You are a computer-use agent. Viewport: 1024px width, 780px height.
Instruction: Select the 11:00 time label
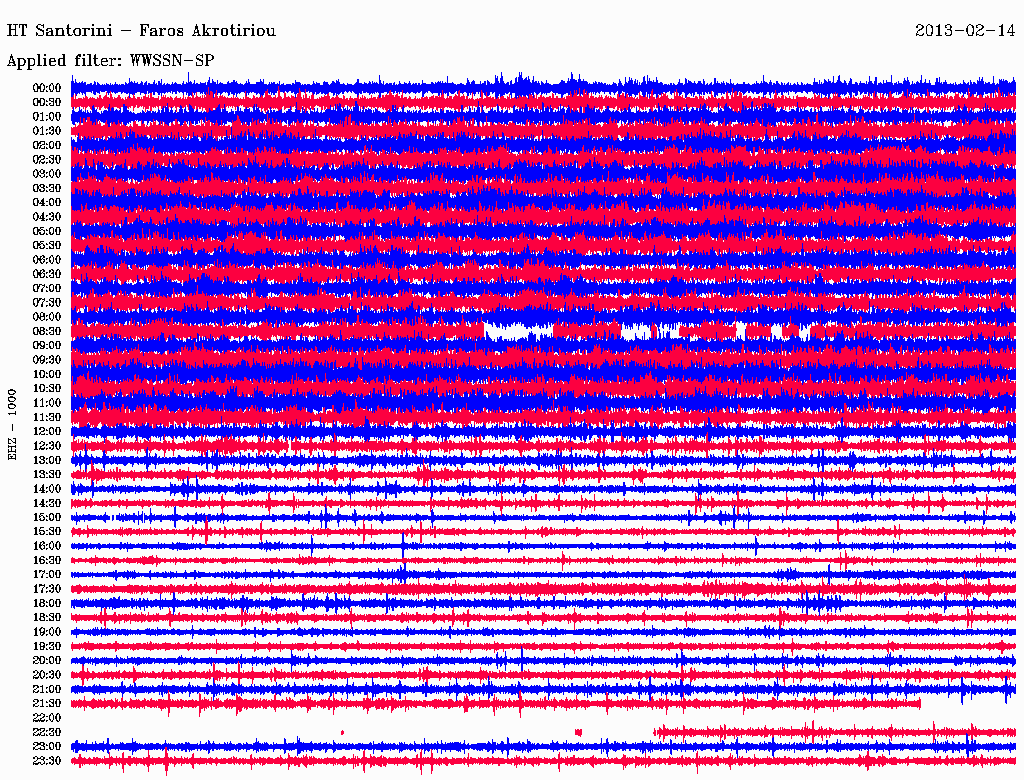[x=47, y=403]
